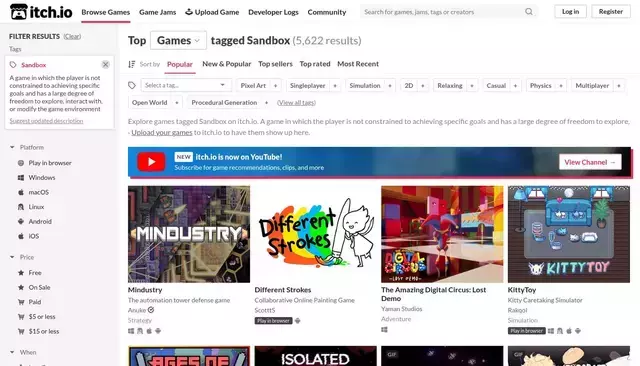The height and width of the screenshot is (366, 640).
Task: Click the tag icon beside Select a tag
Action: [132, 85]
